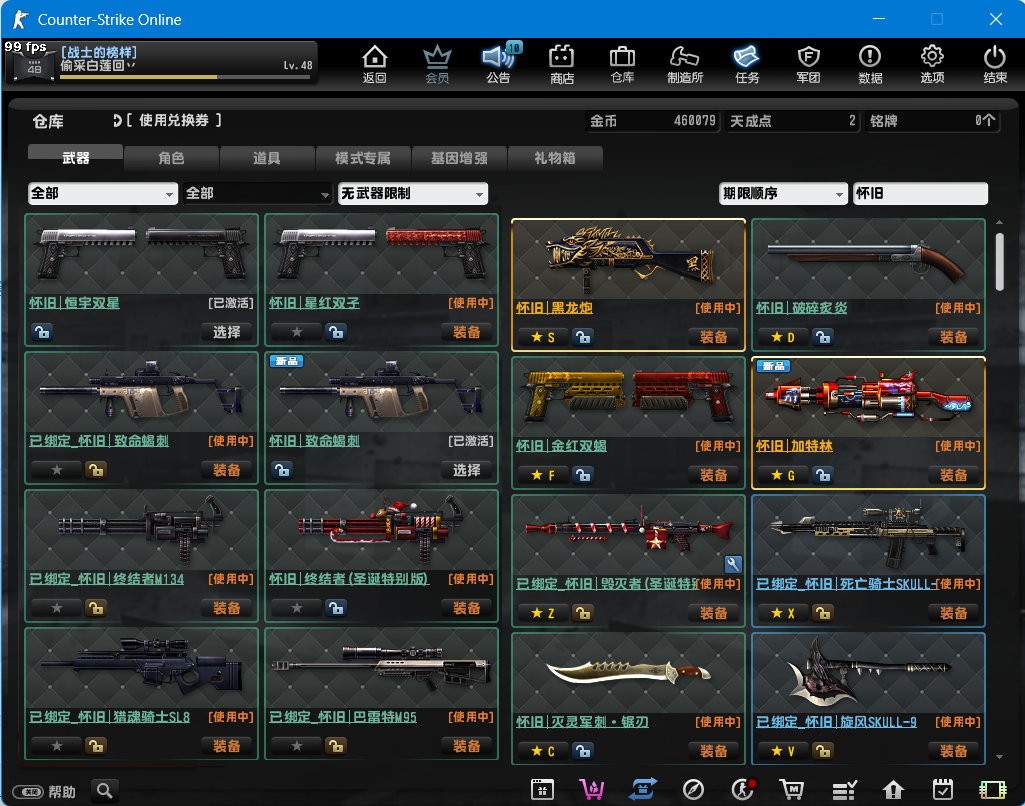Click the magnifier search icon beside 帮助
The image size is (1025, 806).
[105, 791]
